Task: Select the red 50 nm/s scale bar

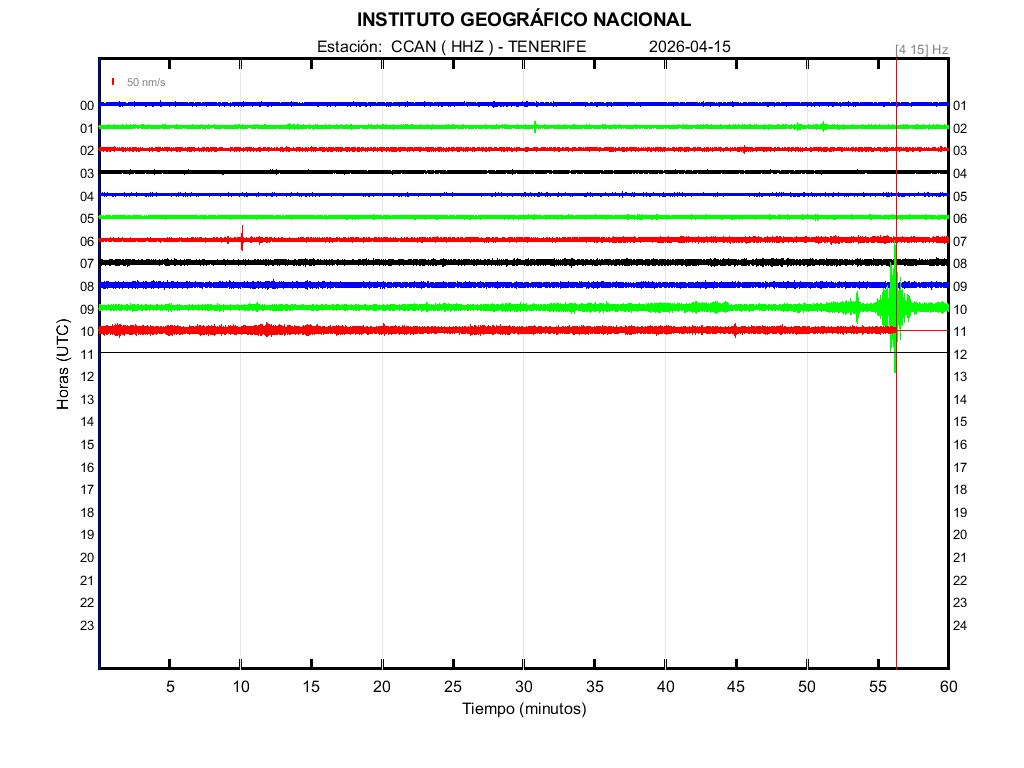Action: coord(113,82)
